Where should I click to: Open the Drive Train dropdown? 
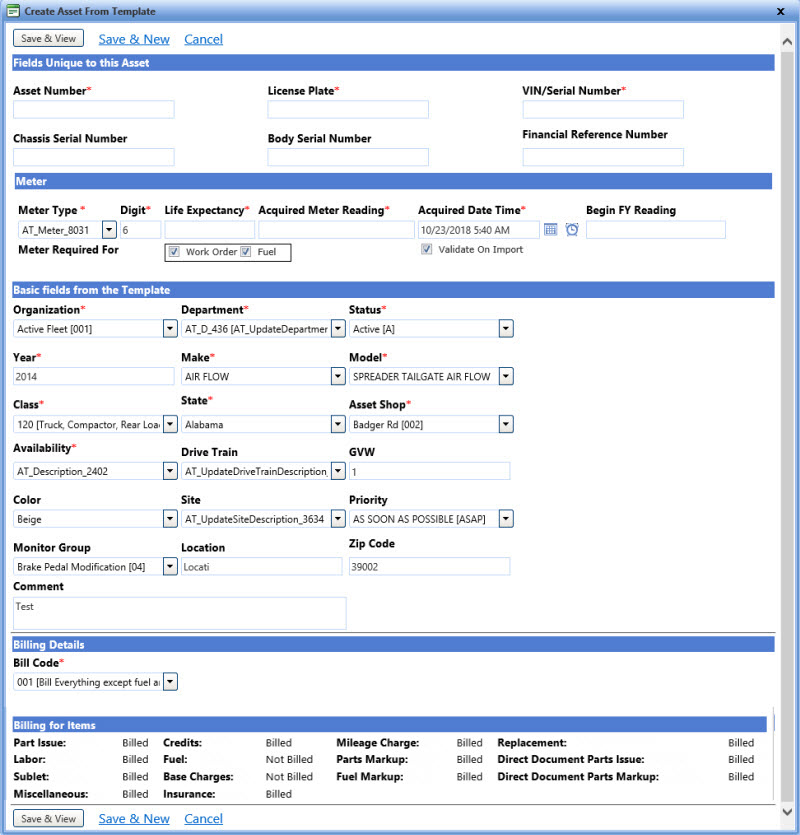coord(338,471)
